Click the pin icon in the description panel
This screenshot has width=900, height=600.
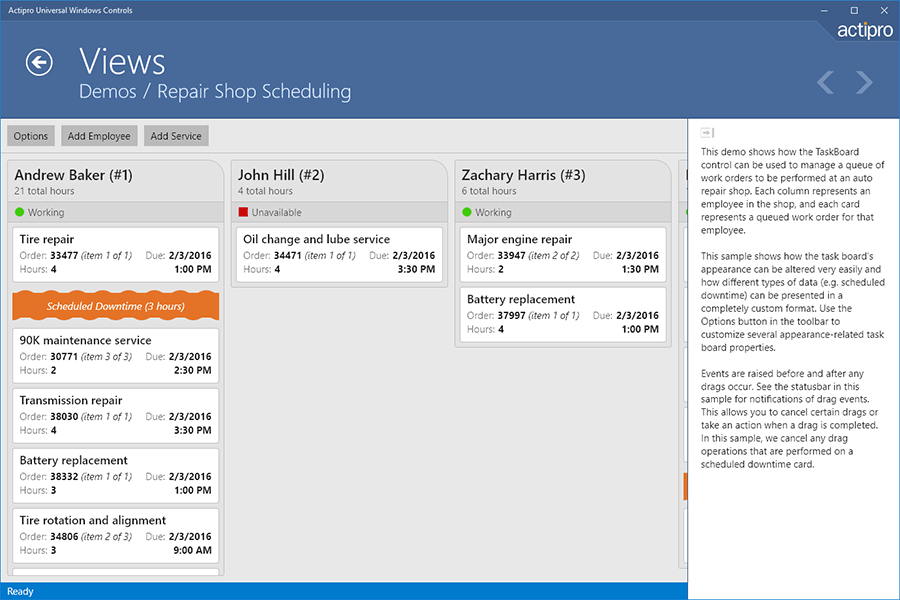pyautogui.click(x=707, y=132)
